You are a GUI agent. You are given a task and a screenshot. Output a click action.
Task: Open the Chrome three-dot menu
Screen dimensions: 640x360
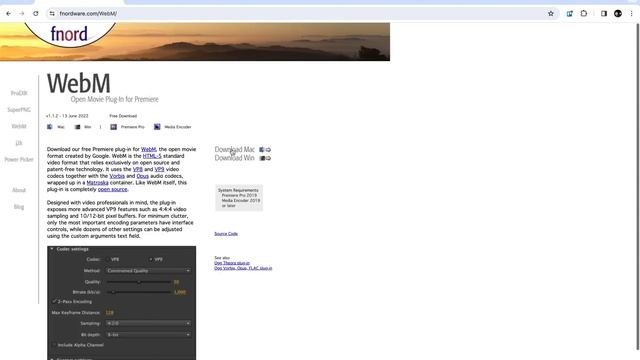point(631,13)
